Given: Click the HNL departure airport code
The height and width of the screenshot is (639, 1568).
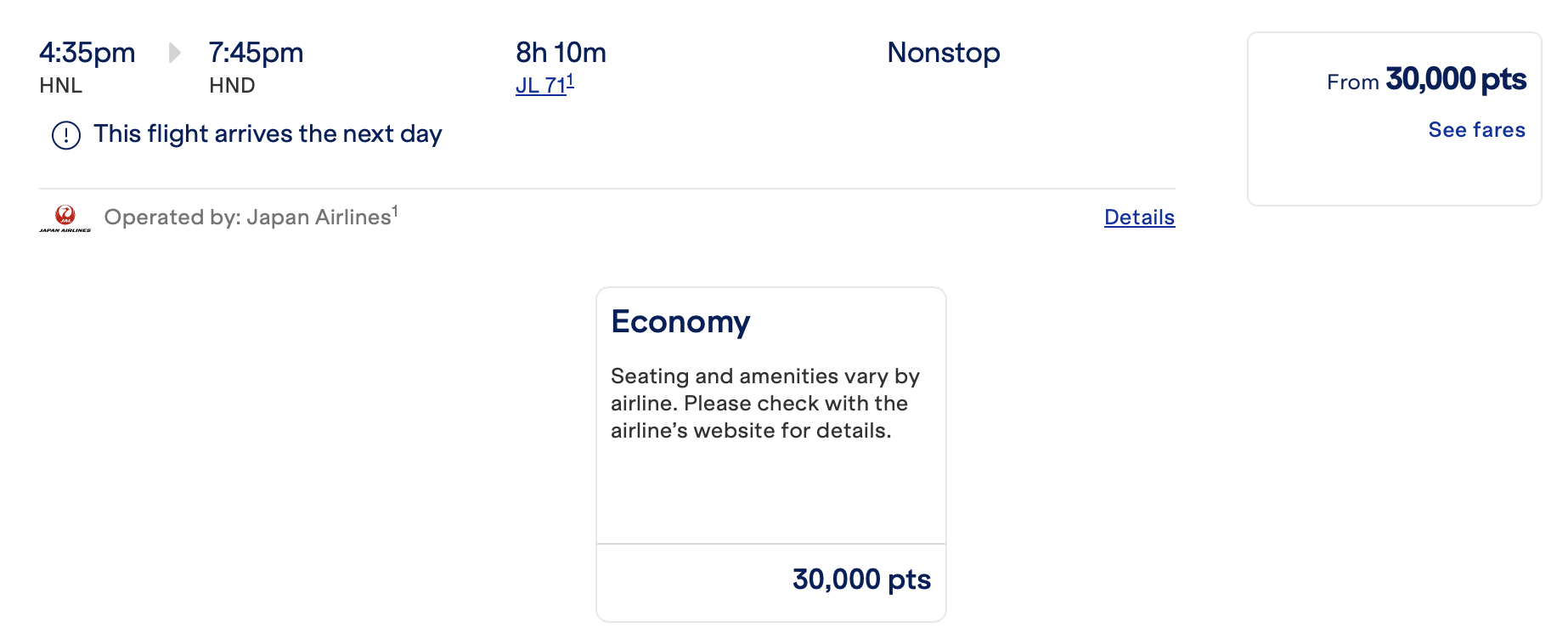Looking at the screenshot, I should (x=60, y=86).
